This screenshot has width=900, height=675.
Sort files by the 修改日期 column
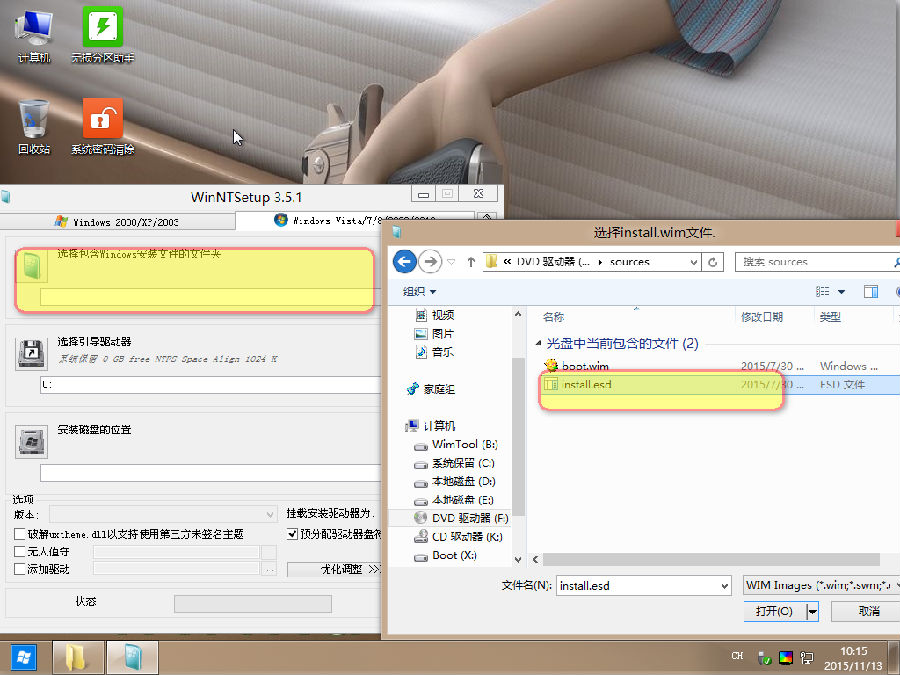(x=762, y=317)
